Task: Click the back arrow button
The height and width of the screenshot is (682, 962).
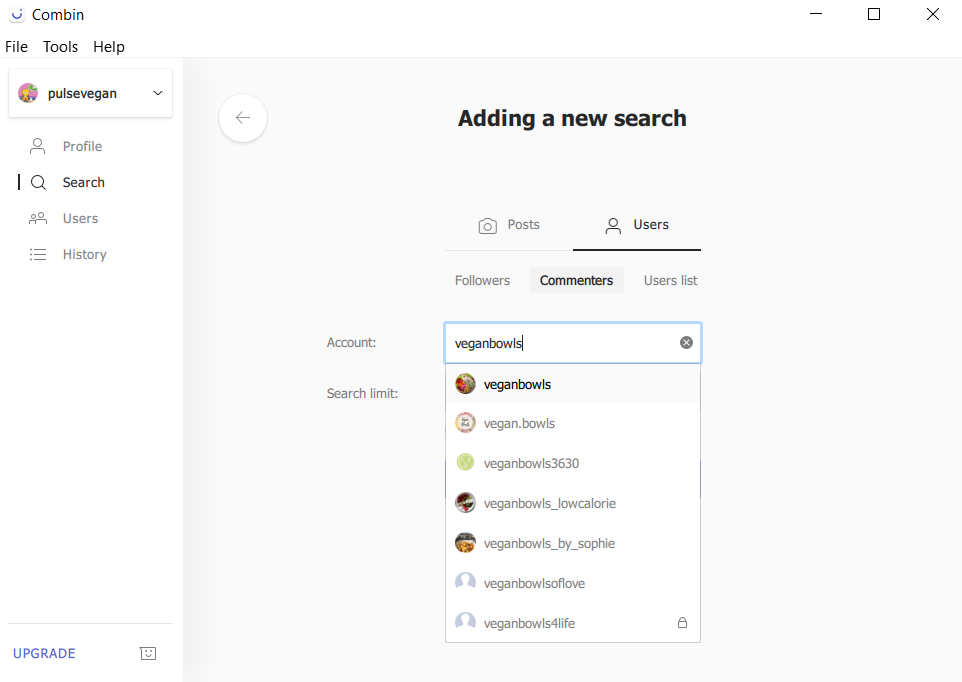Action: 243,118
